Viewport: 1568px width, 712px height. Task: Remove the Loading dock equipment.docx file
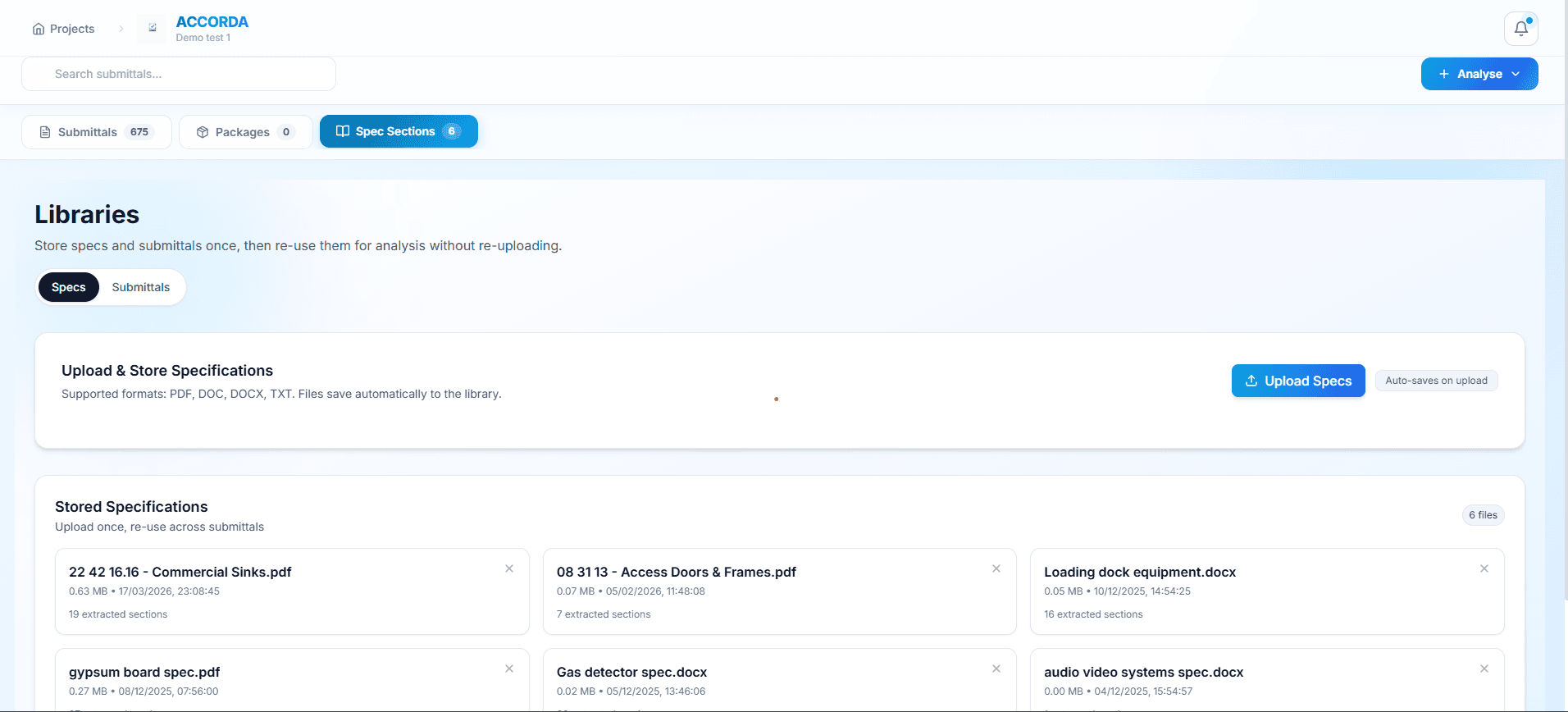point(1484,568)
